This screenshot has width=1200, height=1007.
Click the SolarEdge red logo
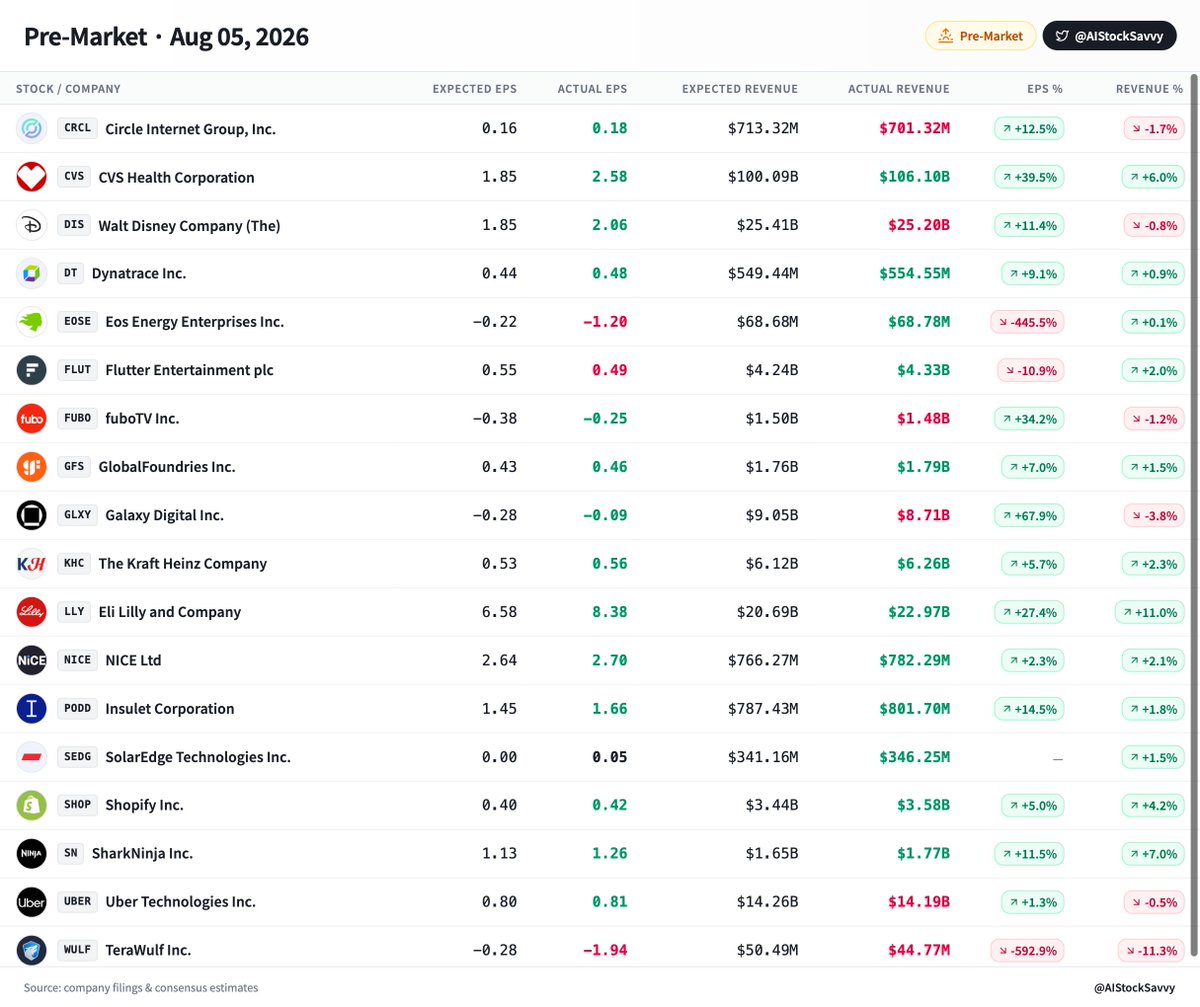[x=31, y=757]
